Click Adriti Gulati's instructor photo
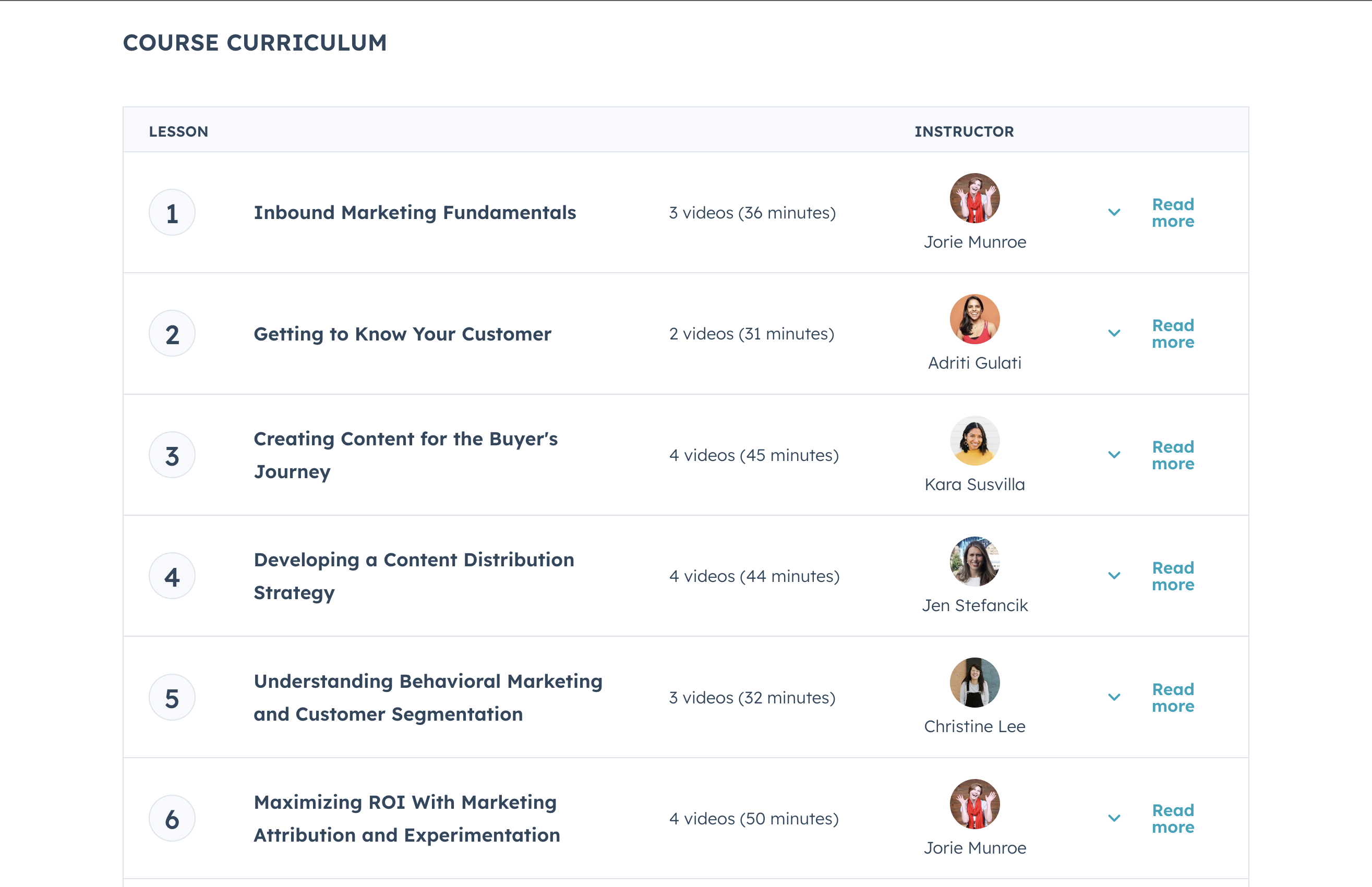Image resolution: width=1372 pixels, height=887 pixels. point(974,319)
